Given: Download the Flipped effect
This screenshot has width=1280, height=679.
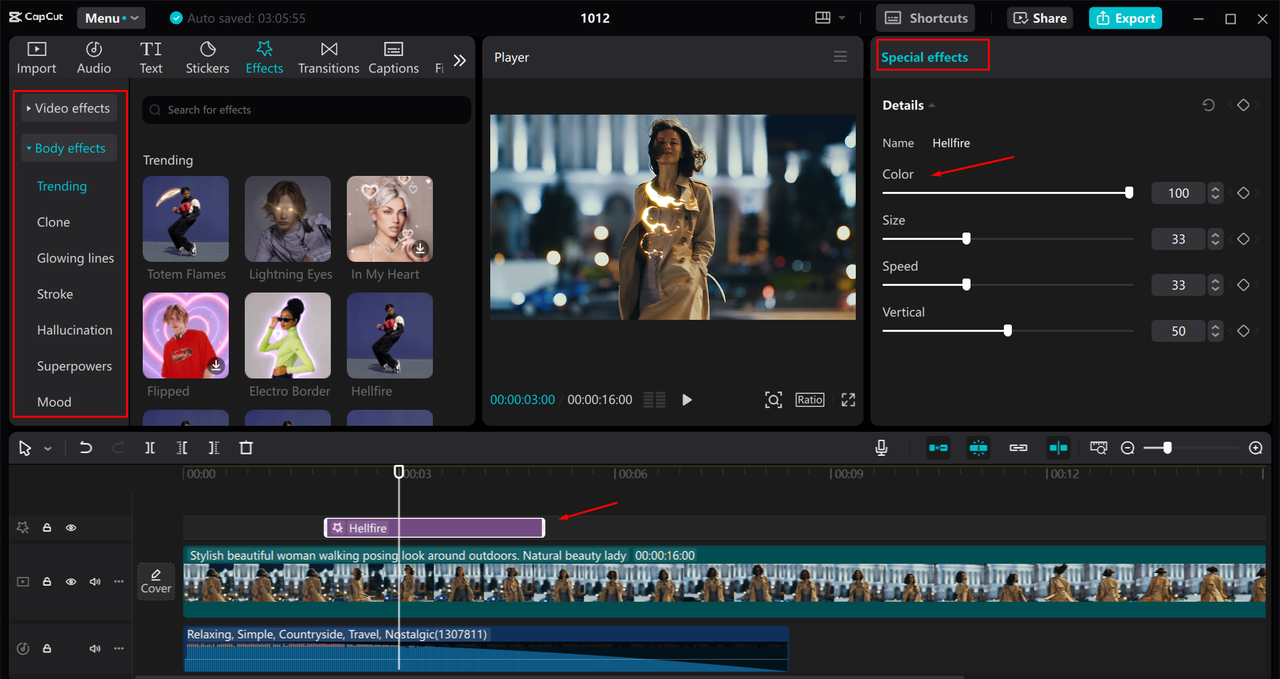Looking at the screenshot, I should coord(216,365).
